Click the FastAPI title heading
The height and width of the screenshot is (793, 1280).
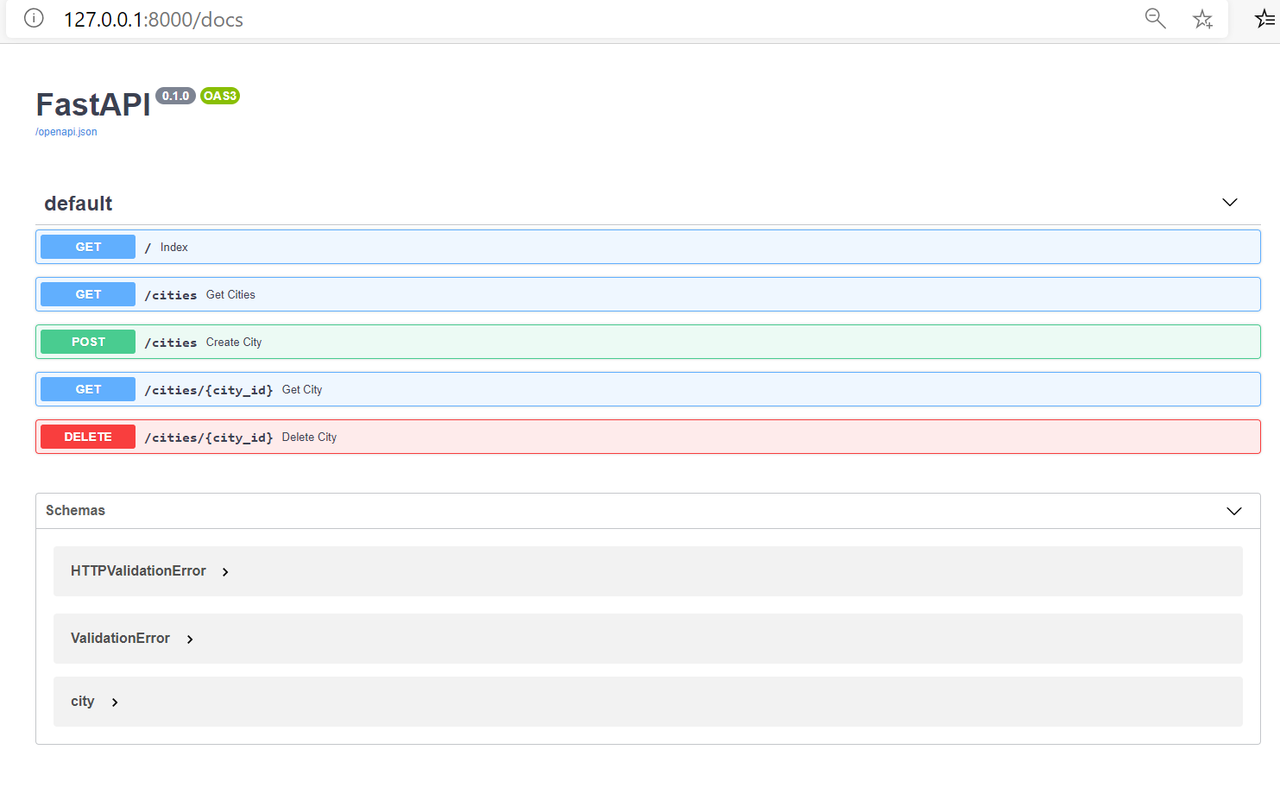click(x=93, y=104)
